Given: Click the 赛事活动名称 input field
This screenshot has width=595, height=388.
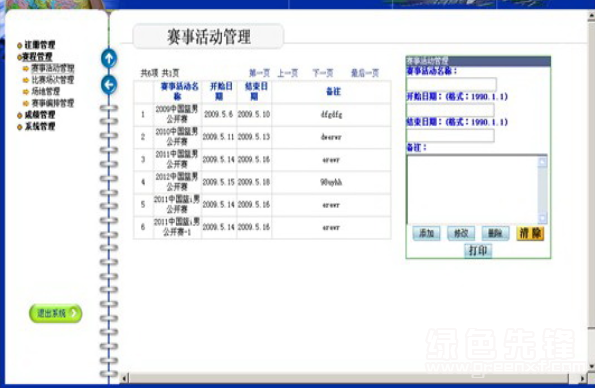Looking at the screenshot, I should [x=451, y=84].
